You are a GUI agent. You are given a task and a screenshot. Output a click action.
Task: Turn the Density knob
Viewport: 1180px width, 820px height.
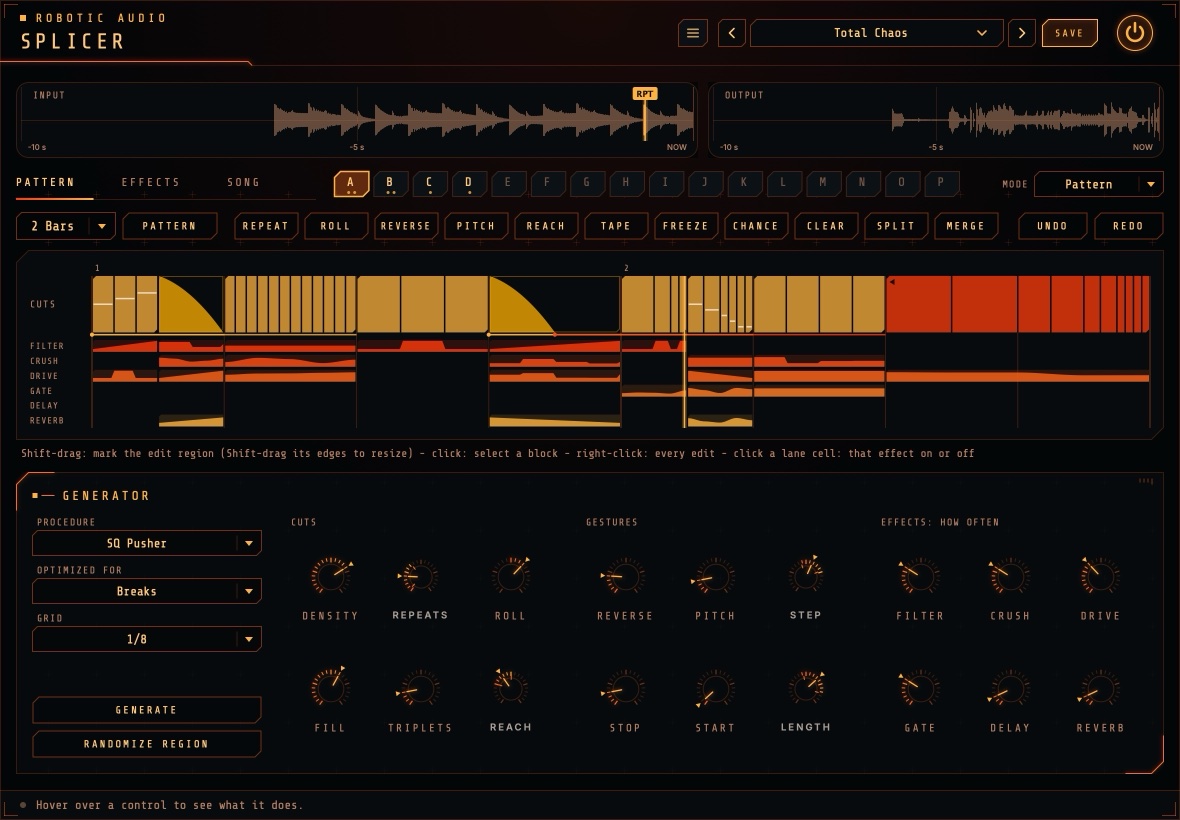[x=330, y=576]
